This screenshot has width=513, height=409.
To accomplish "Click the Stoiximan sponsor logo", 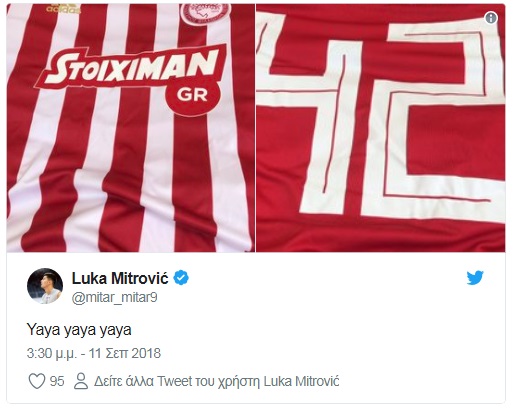I will click(132, 68).
